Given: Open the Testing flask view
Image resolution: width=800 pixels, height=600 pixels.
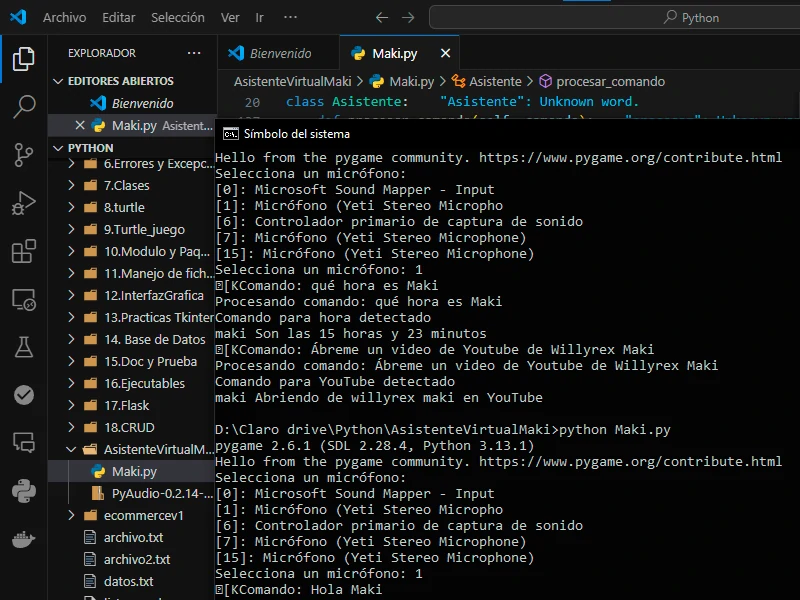Looking at the screenshot, I should coord(24,346).
